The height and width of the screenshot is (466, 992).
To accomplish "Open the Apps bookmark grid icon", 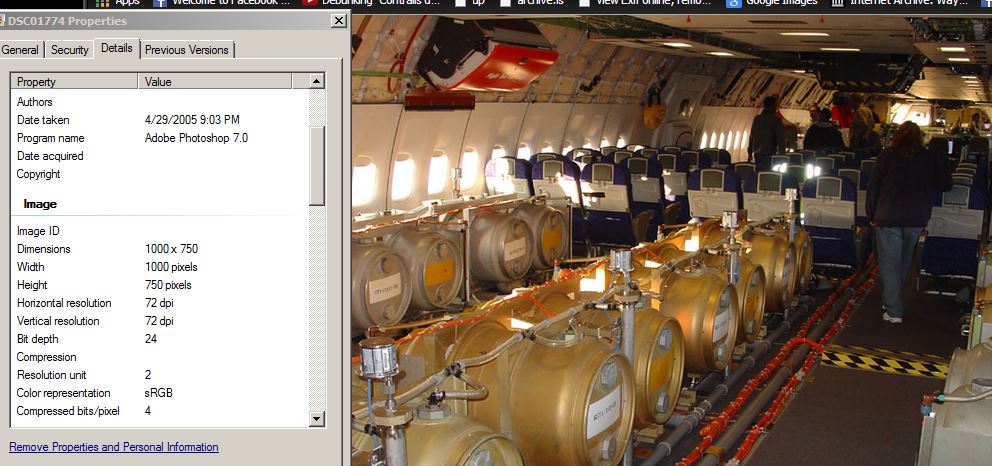I will [102, 3].
